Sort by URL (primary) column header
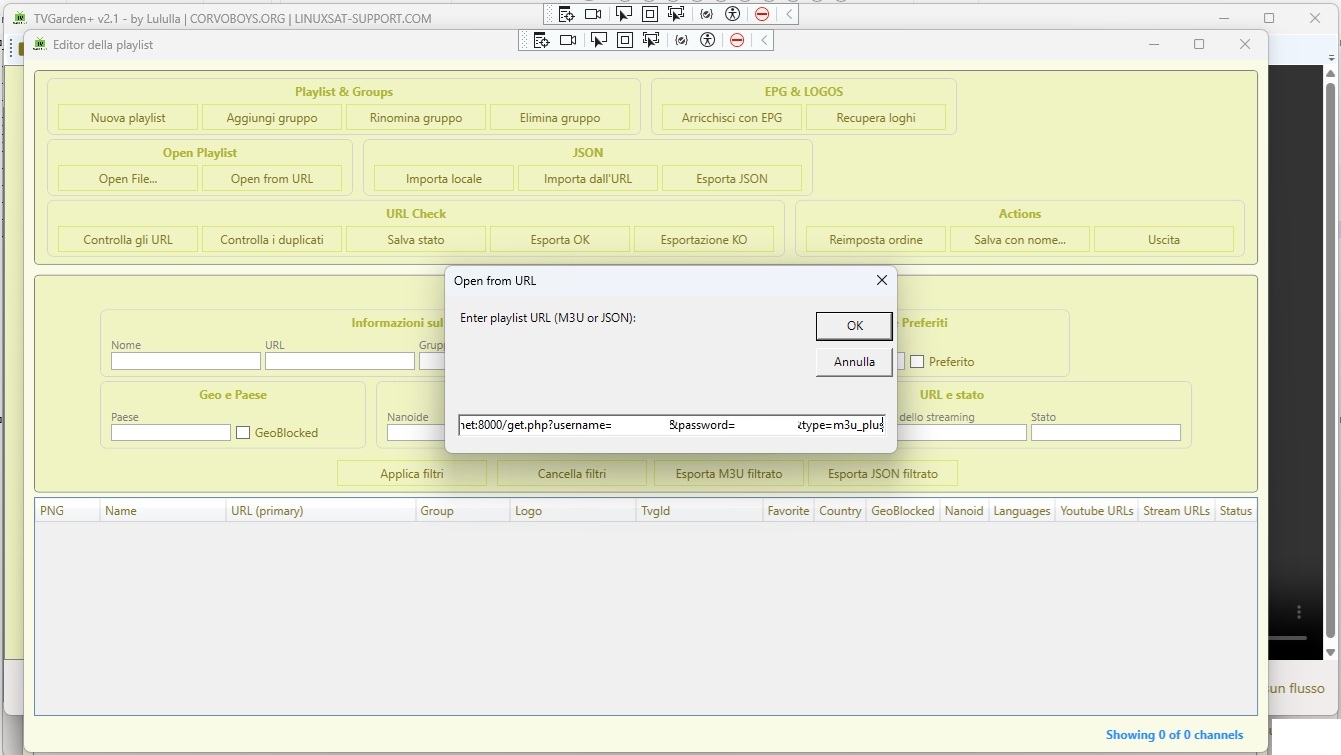 tap(321, 511)
